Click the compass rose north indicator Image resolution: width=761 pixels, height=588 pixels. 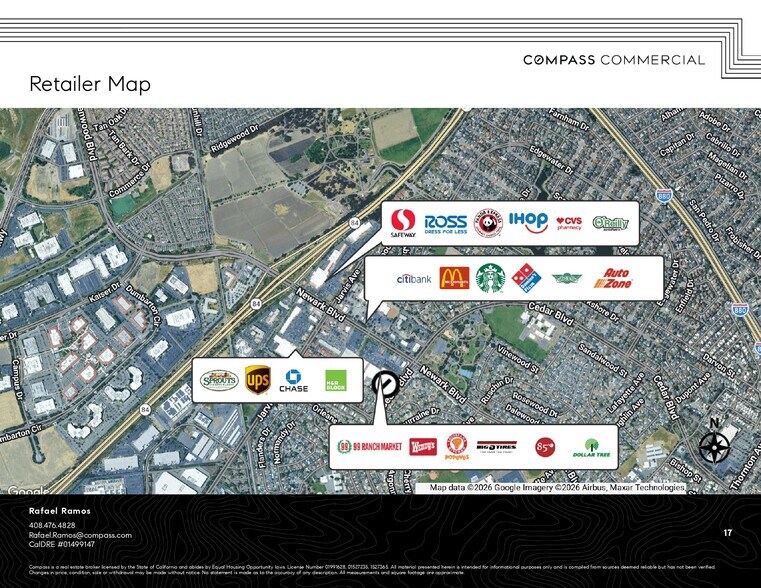(714, 444)
